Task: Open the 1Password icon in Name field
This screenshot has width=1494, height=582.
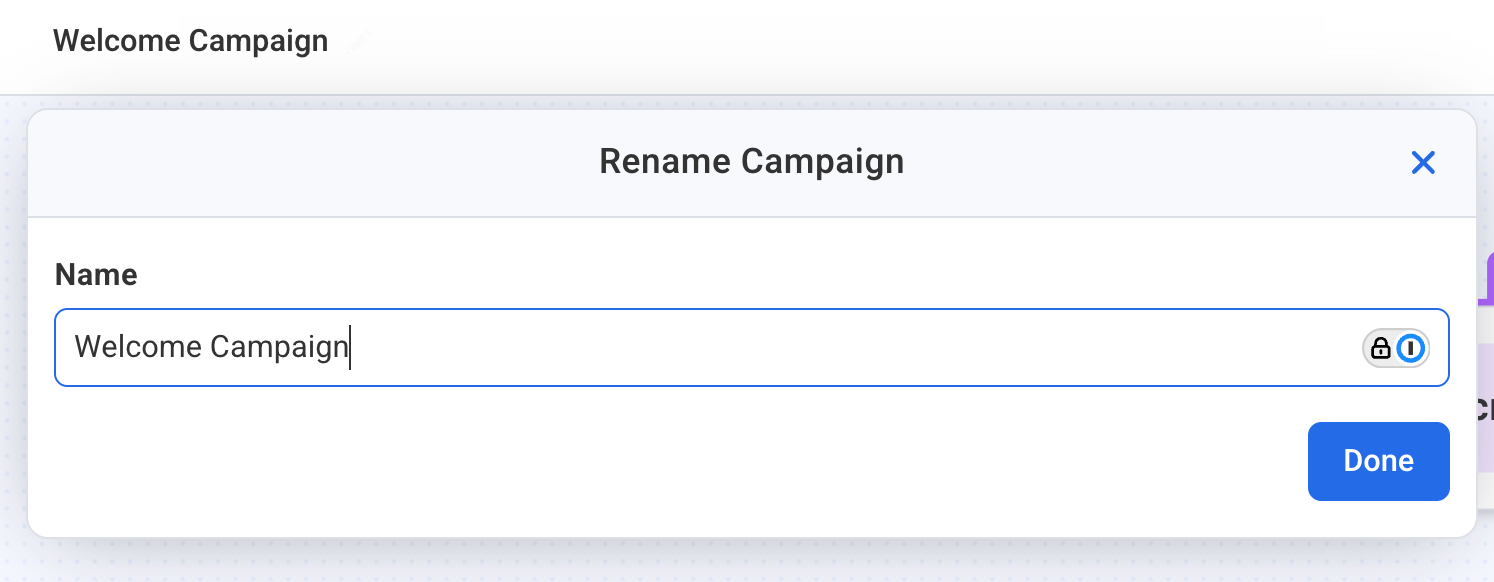Action: coord(1410,348)
